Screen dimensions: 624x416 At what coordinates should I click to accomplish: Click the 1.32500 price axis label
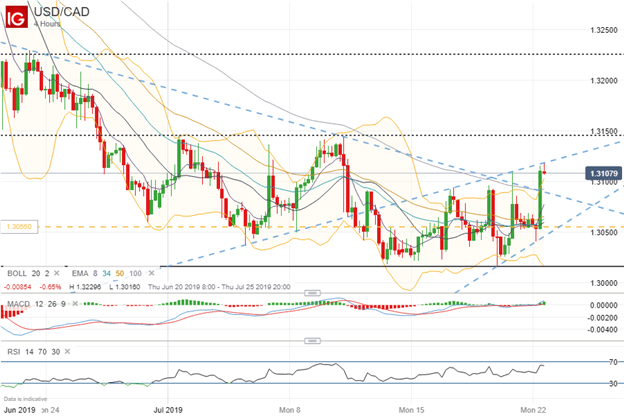pyautogui.click(x=604, y=30)
